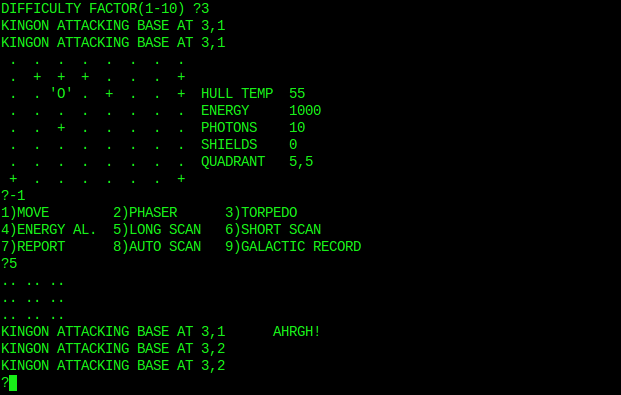Screen dimensions: 621x395
Task: Click the energy value 1000
Action: point(305,111)
